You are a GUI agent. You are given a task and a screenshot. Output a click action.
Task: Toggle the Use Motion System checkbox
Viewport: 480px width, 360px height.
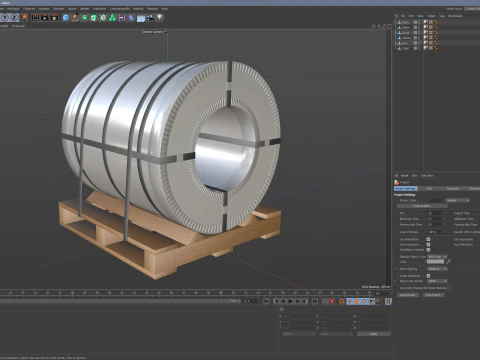coord(428,250)
